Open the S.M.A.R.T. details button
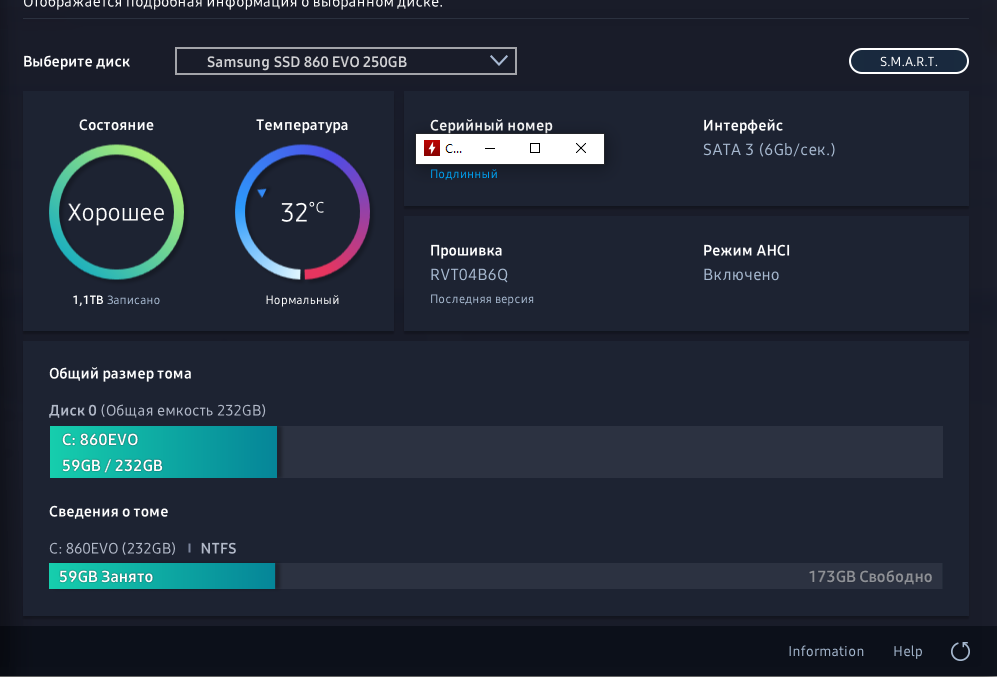Viewport: 997px width, 677px height. pos(909,62)
